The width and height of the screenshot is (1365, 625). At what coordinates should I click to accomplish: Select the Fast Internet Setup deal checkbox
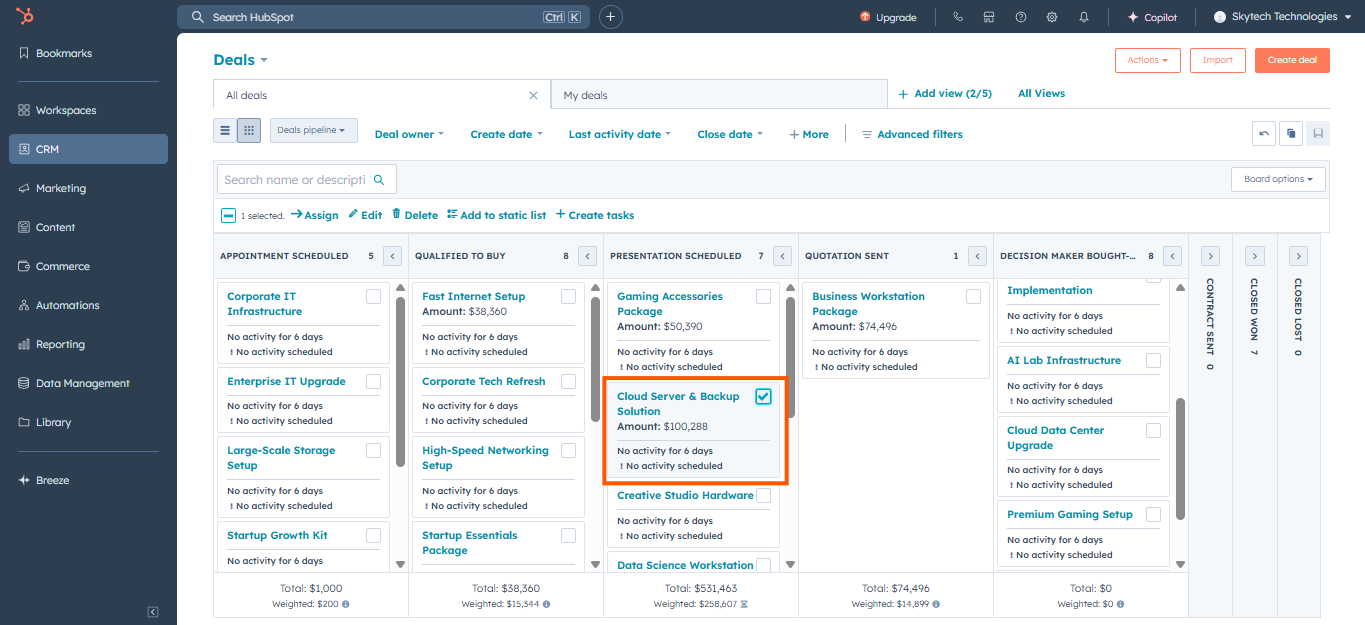point(568,296)
